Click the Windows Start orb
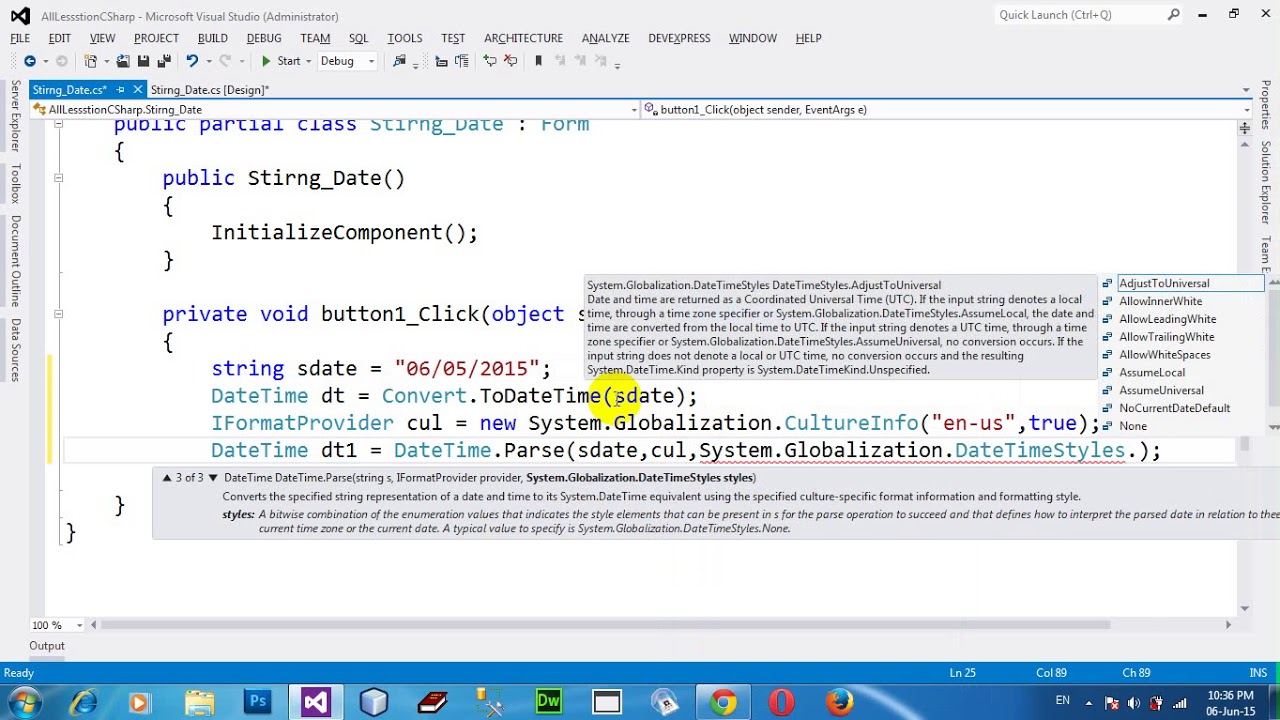 [23, 702]
